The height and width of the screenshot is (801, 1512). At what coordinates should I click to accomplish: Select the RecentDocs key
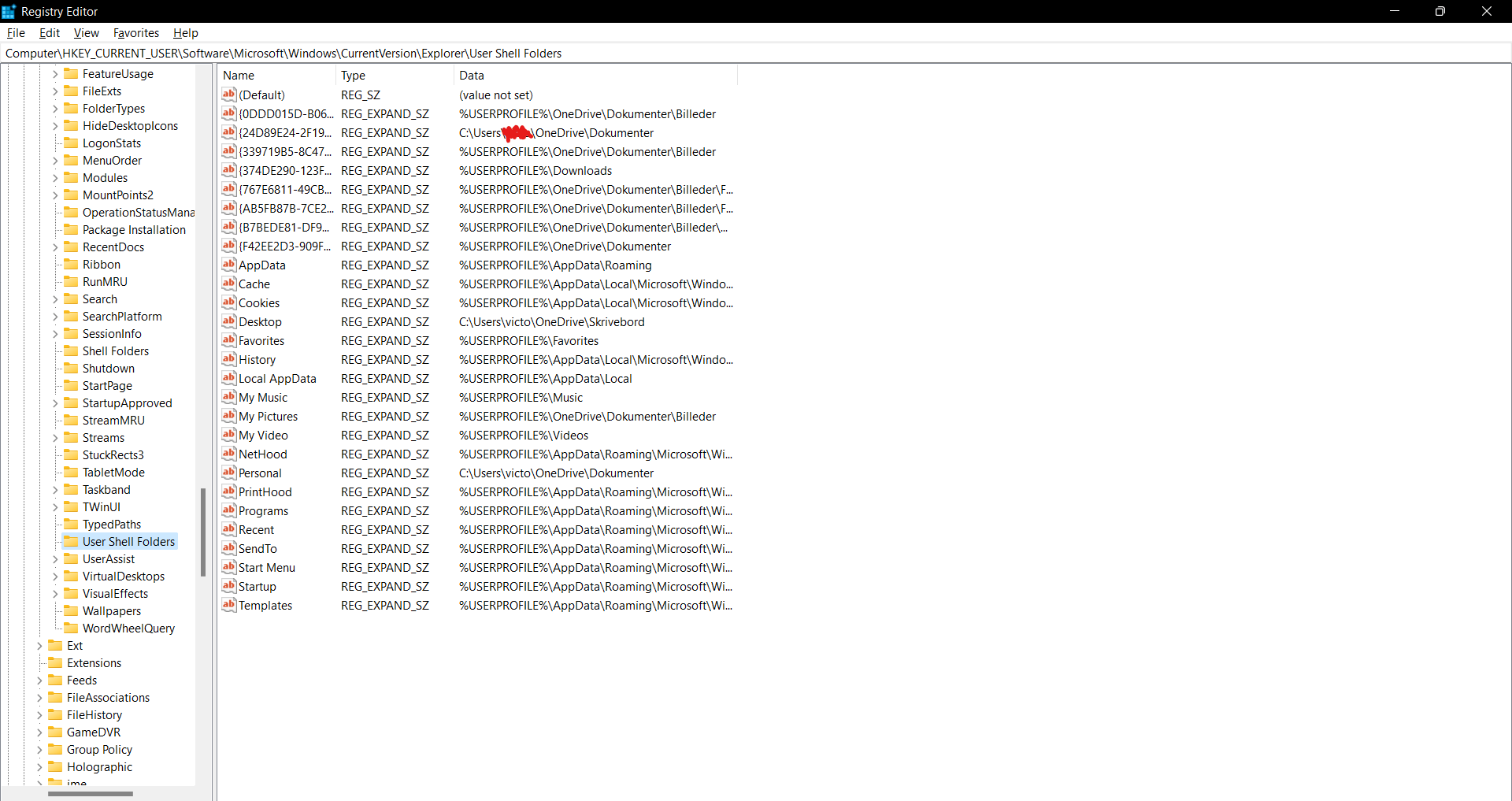113,247
